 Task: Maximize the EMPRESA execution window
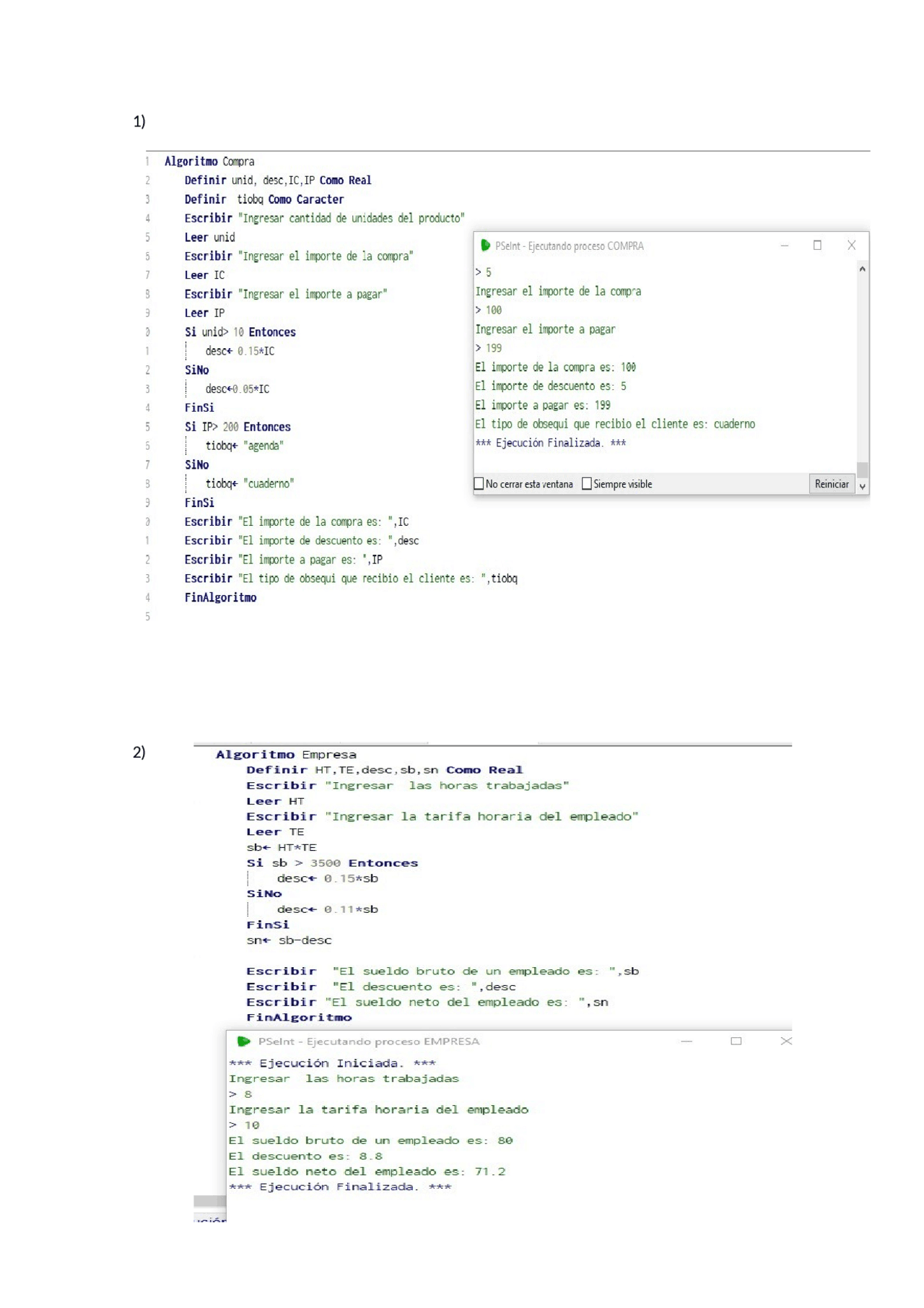(736, 1041)
